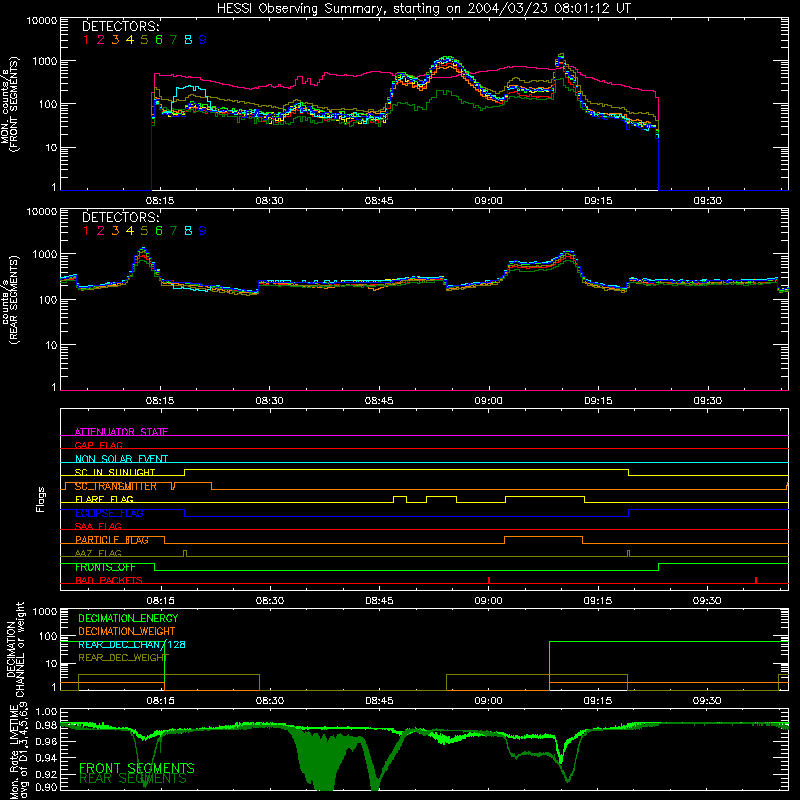Viewport: 800px width, 800px height.
Task: Select blue detector number 9 in front segments legend
Action: coord(203,39)
